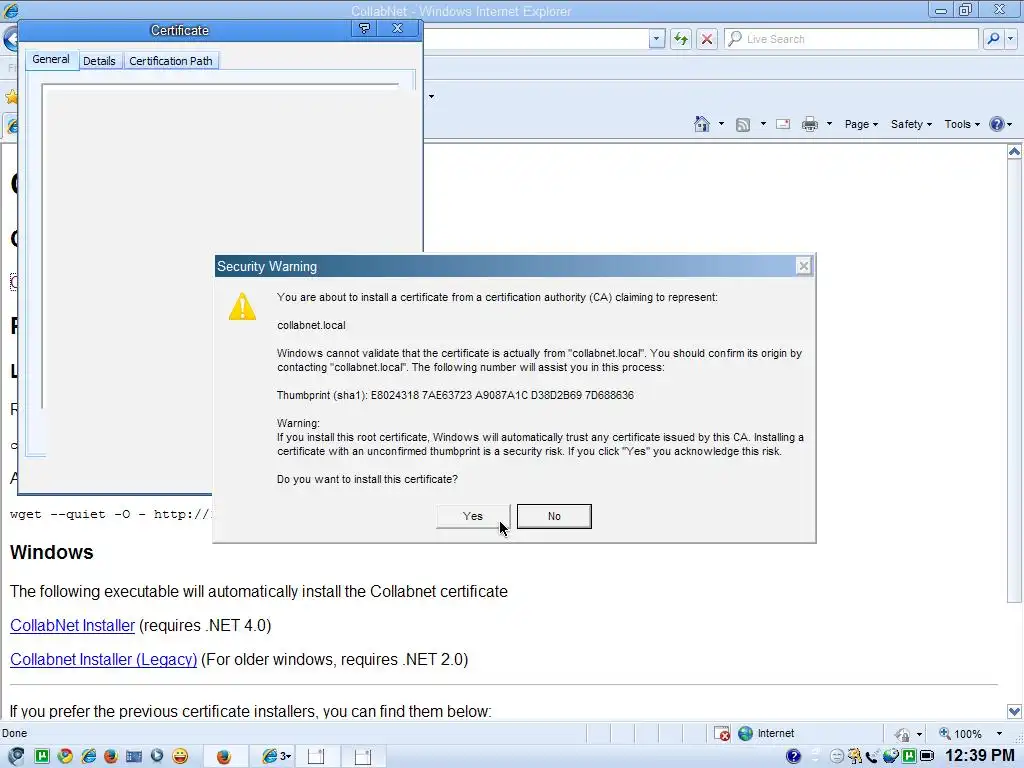The image size is (1024, 768).
Task: Click the Internet zone globe in status bar
Action: (745, 733)
